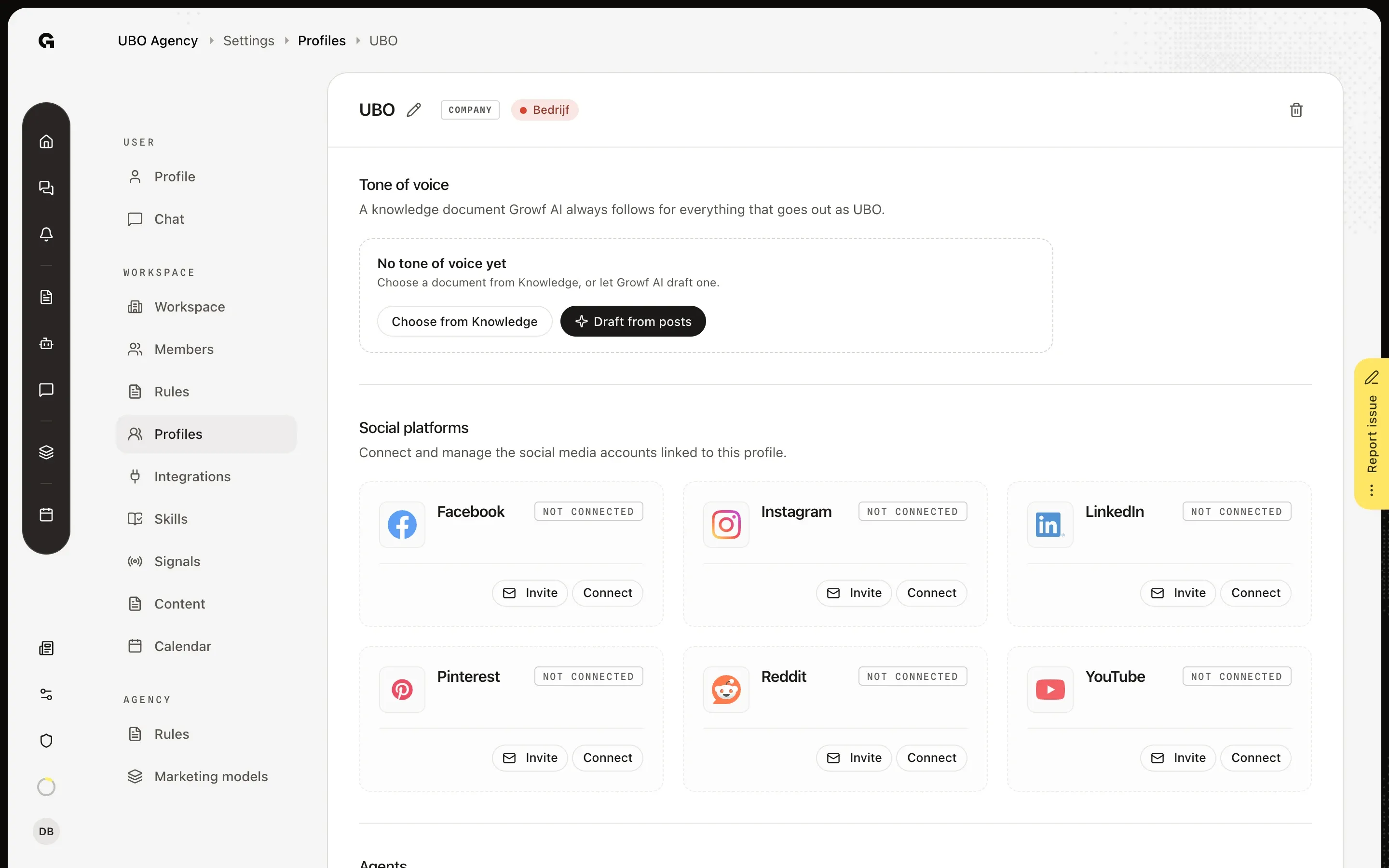1389x868 pixels.
Task: Click the Reddit logo thumbnail
Action: coord(726,690)
